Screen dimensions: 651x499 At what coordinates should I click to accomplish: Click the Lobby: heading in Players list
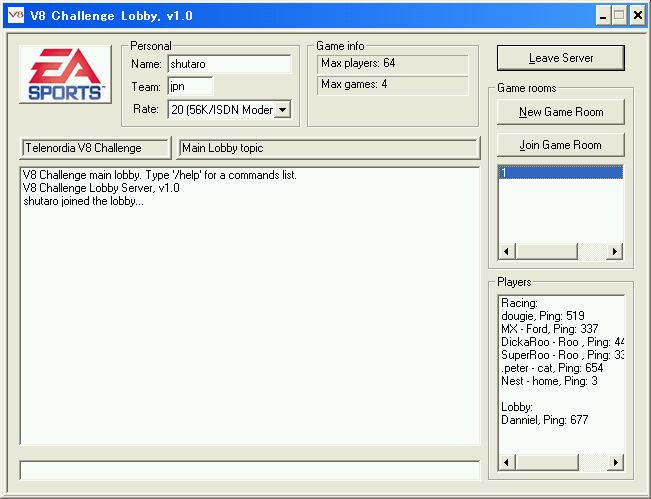coord(516,407)
